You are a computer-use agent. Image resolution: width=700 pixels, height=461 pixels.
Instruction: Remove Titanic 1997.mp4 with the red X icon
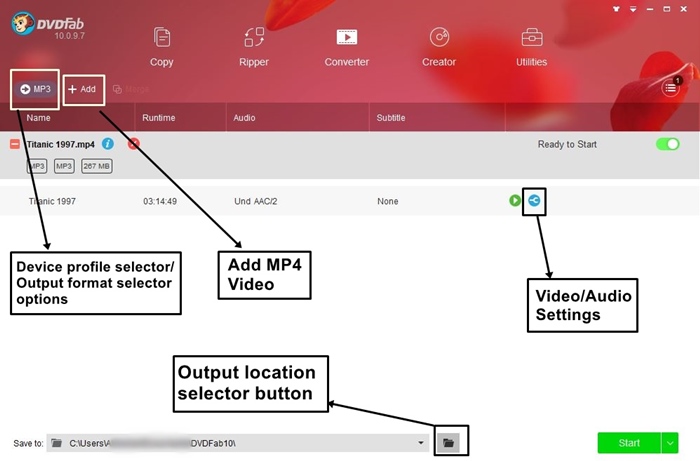pos(133,144)
